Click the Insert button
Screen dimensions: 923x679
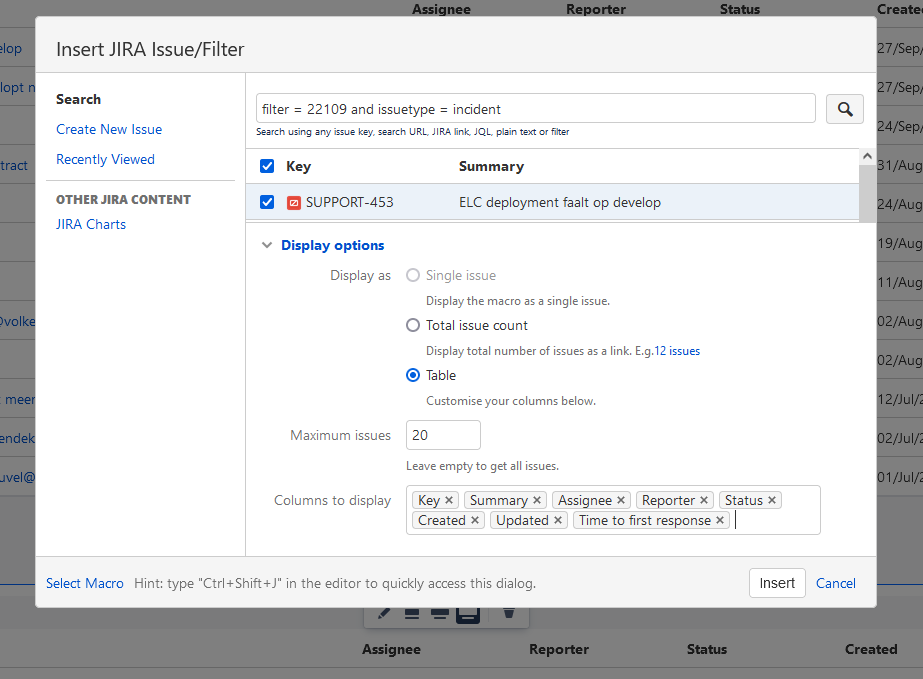coord(777,583)
